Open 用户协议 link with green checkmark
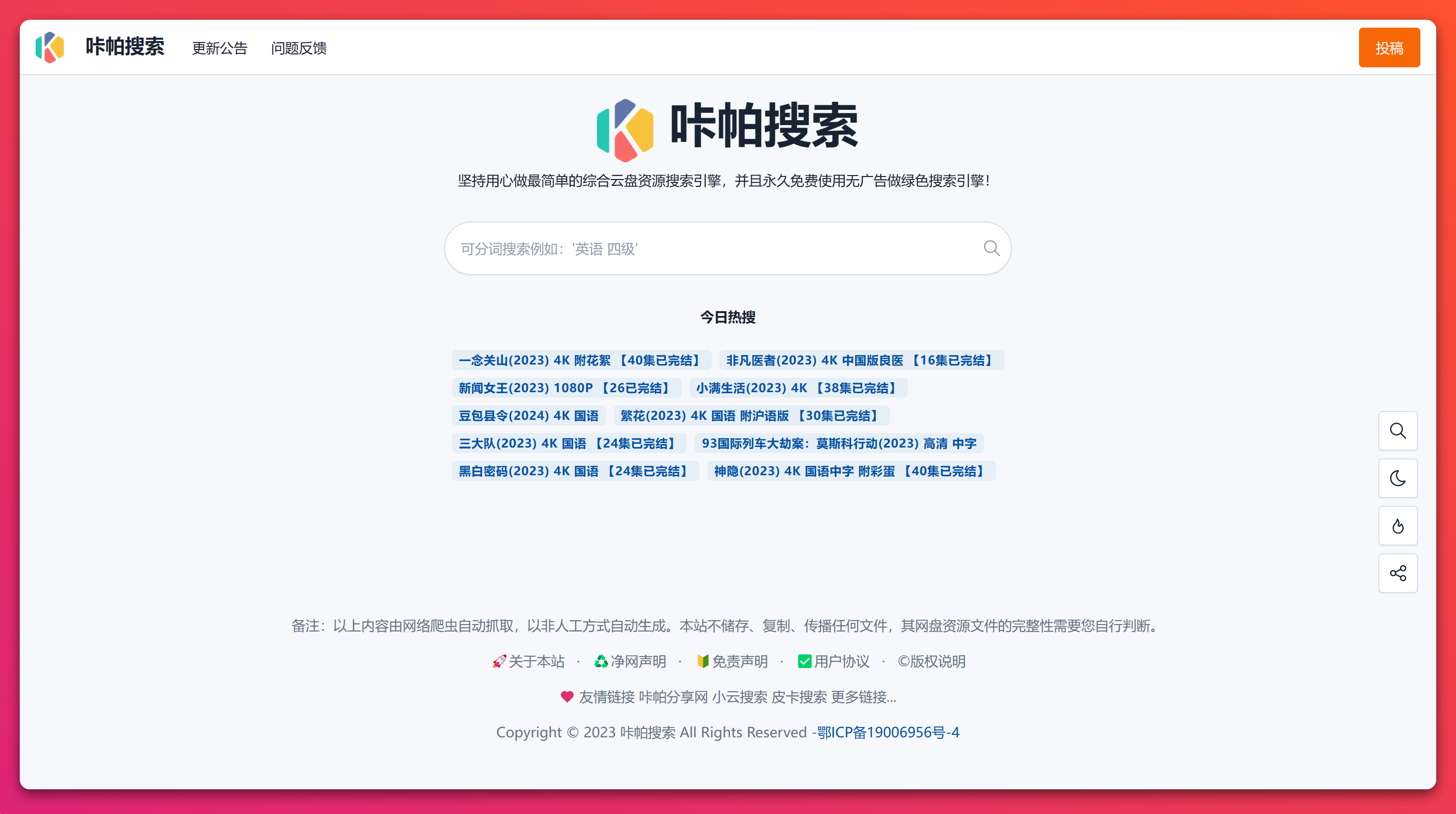 click(x=834, y=661)
